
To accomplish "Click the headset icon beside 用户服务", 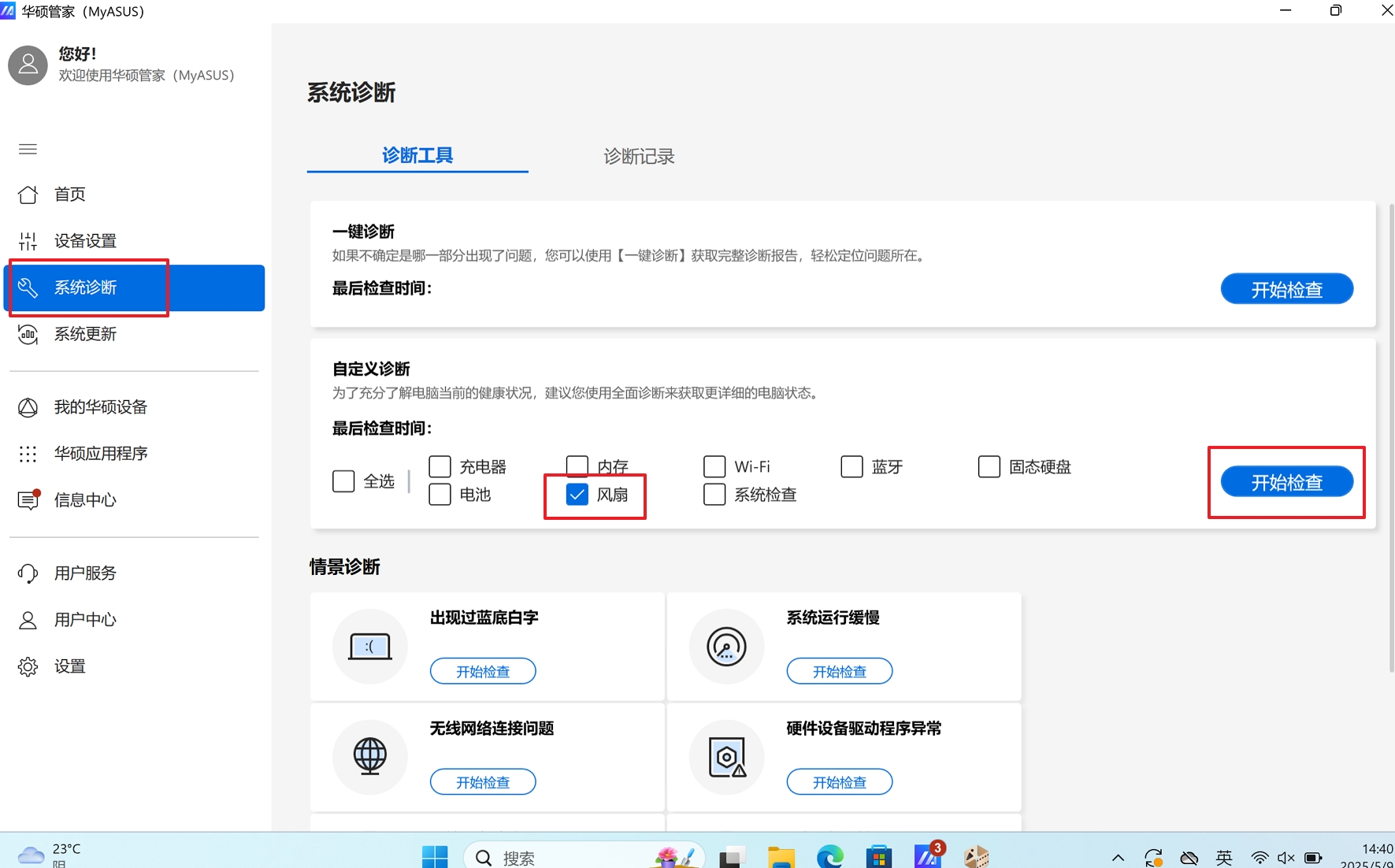I will pyautogui.click(x=28, y=573).
